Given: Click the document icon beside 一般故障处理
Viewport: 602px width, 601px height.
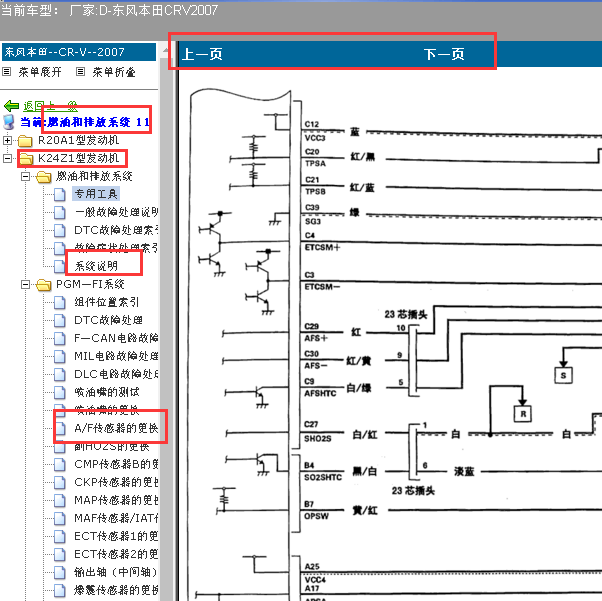Looking at the screenshot, I should point(60,212).
